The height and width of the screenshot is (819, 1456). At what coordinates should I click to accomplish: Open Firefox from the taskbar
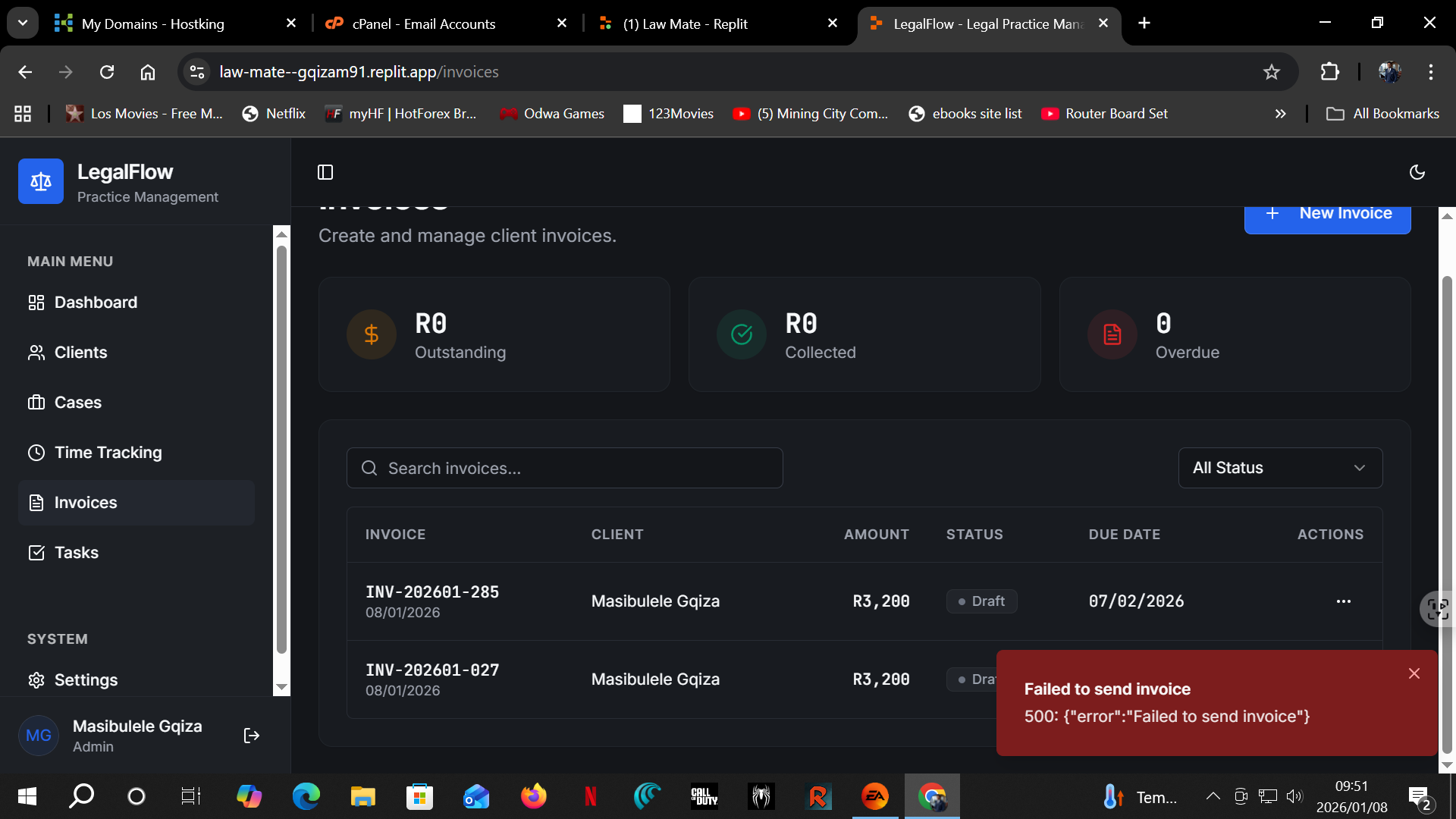click(533, 796)
